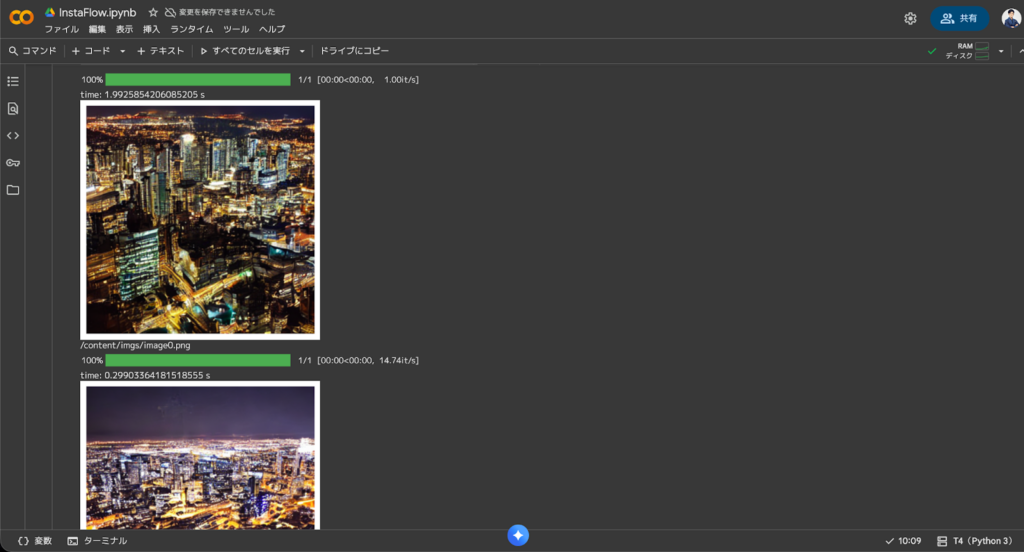Image resolution: width=1024 pixels, height=552 pixels.
Task: Open the ファイル menu
Action: click(x=61, y=29)
